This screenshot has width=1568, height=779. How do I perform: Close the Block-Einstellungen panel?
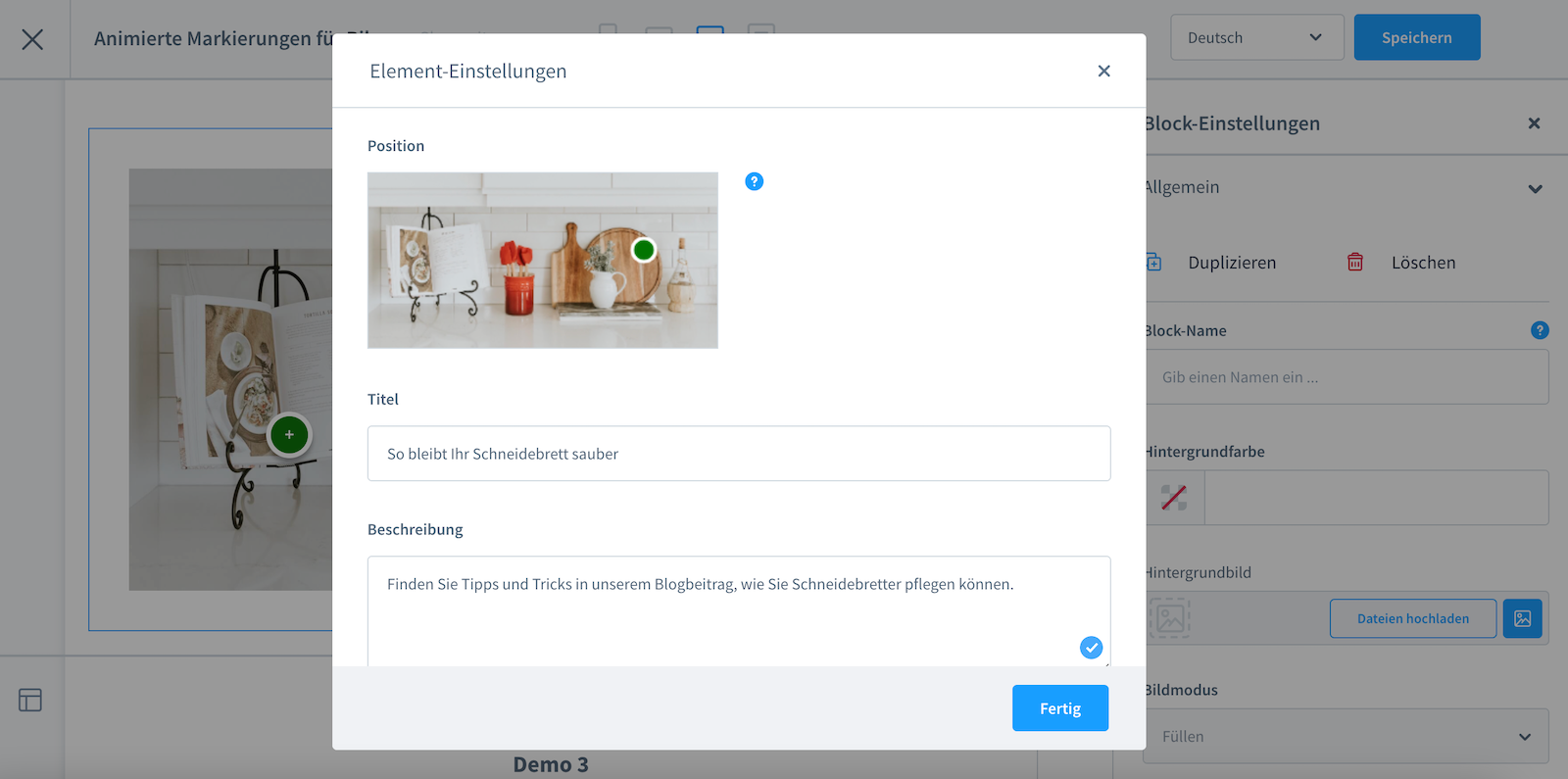[1534, 123]
